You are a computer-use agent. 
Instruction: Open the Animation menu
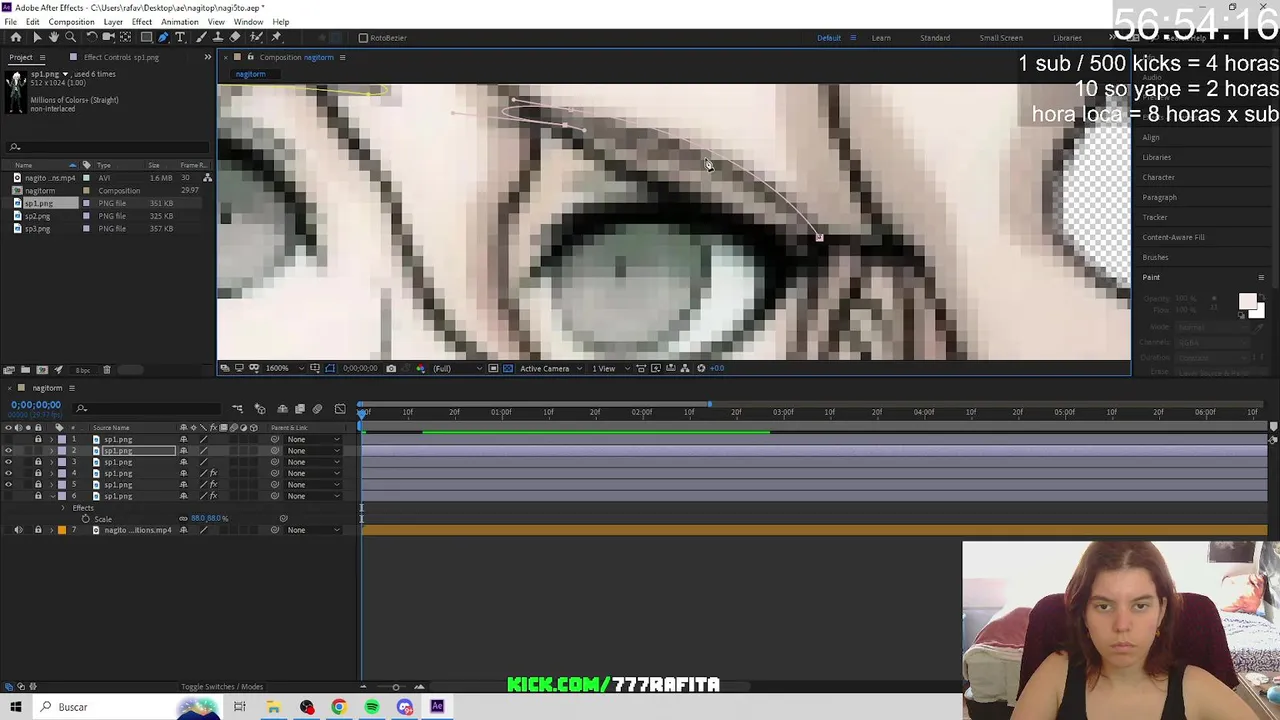pyautogui.click(x=179, y=22)
